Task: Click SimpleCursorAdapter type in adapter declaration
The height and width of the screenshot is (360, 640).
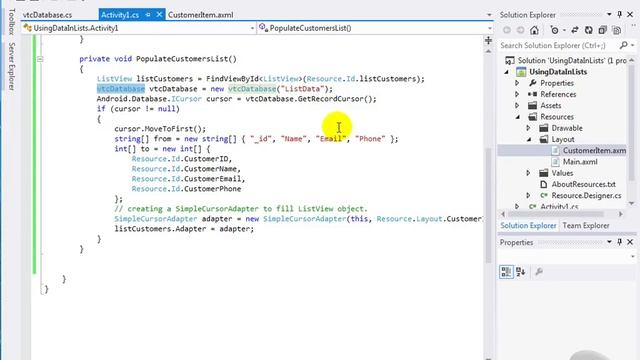Action: click(155, 219)
